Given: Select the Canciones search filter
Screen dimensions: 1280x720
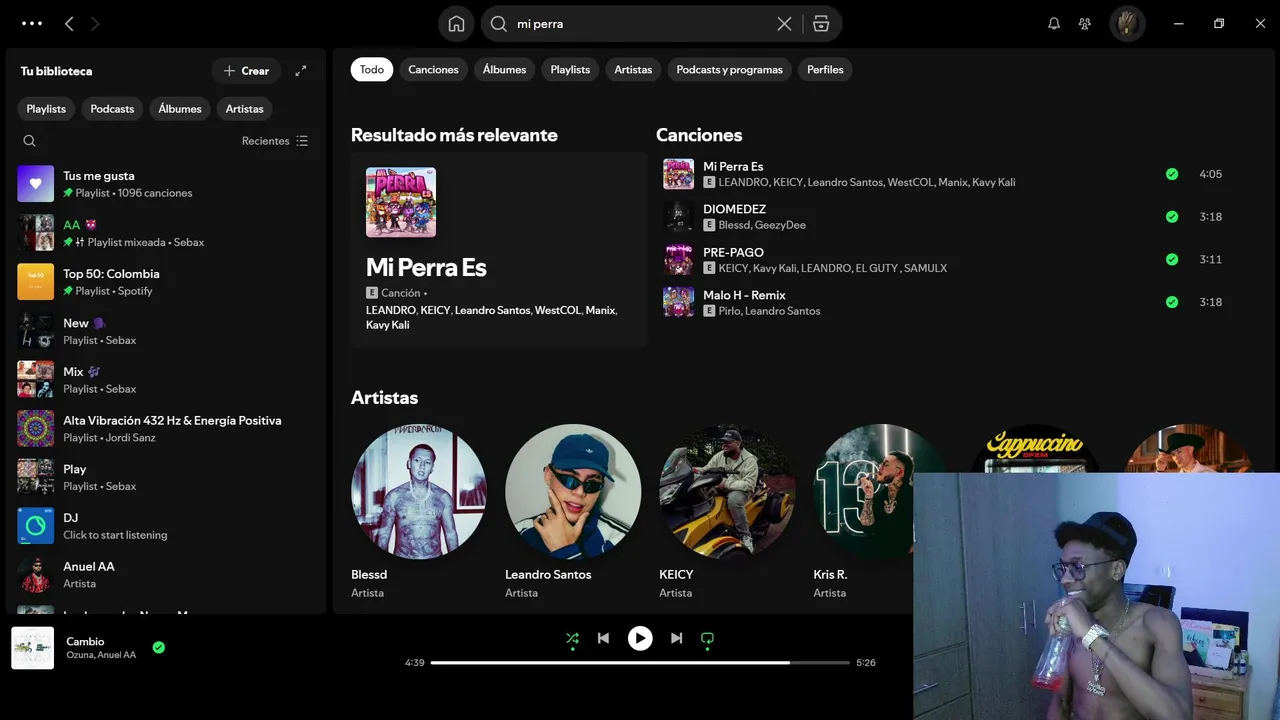Looking at the screenshot, I should [433, 69].
